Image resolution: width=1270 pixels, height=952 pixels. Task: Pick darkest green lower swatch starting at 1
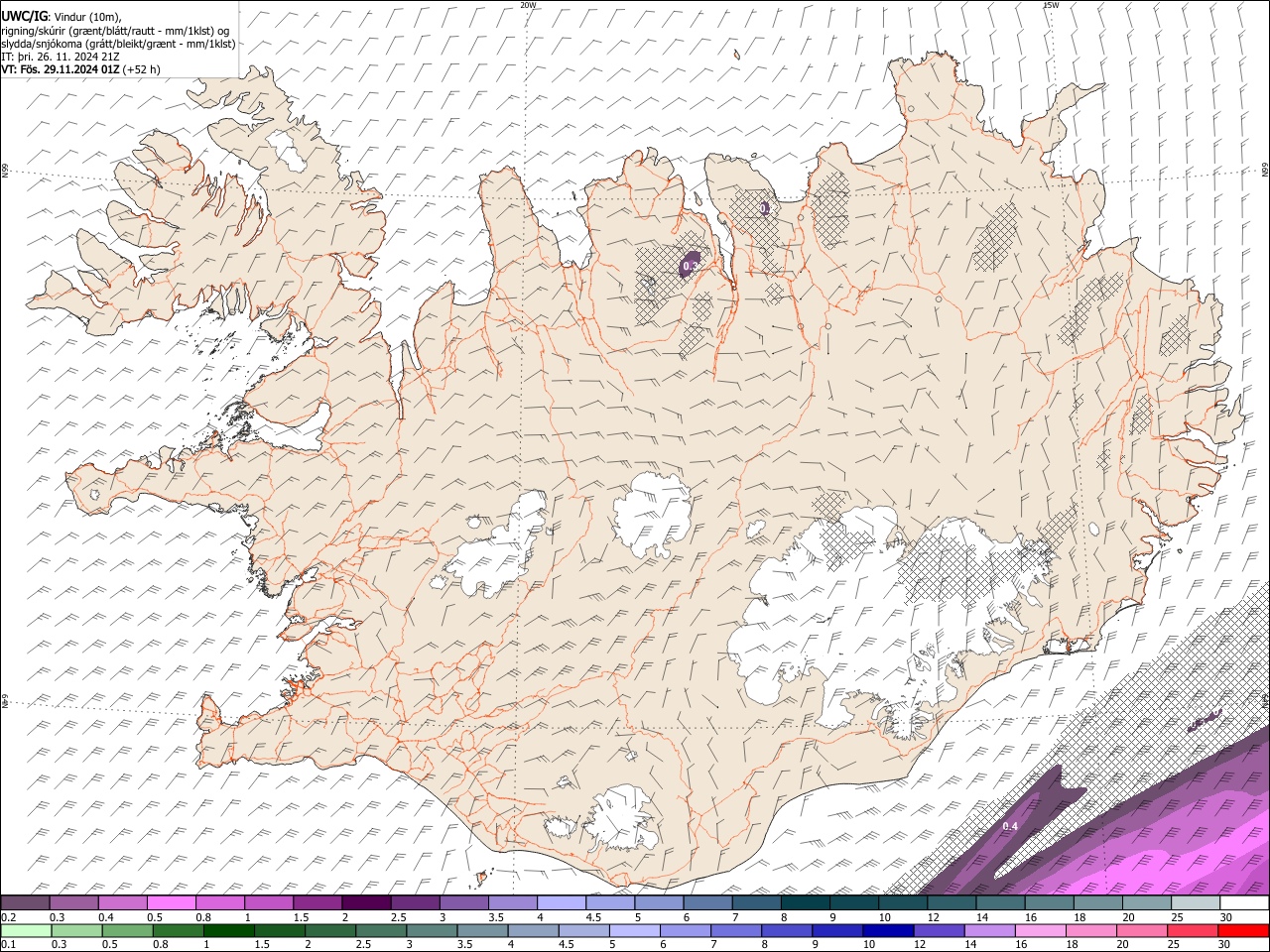click(x=228, y=930)
